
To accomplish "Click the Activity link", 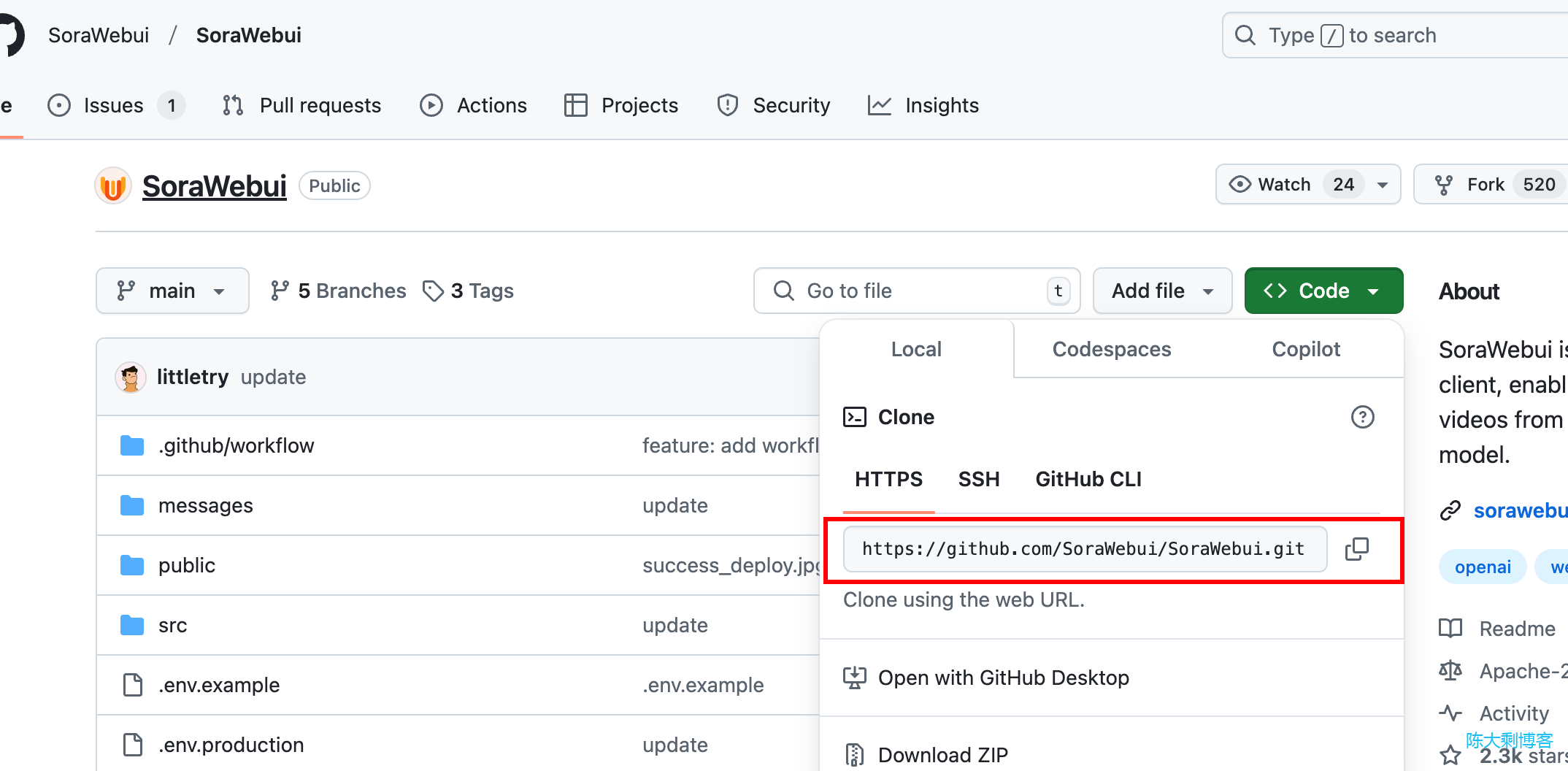I will point(1514,713).
